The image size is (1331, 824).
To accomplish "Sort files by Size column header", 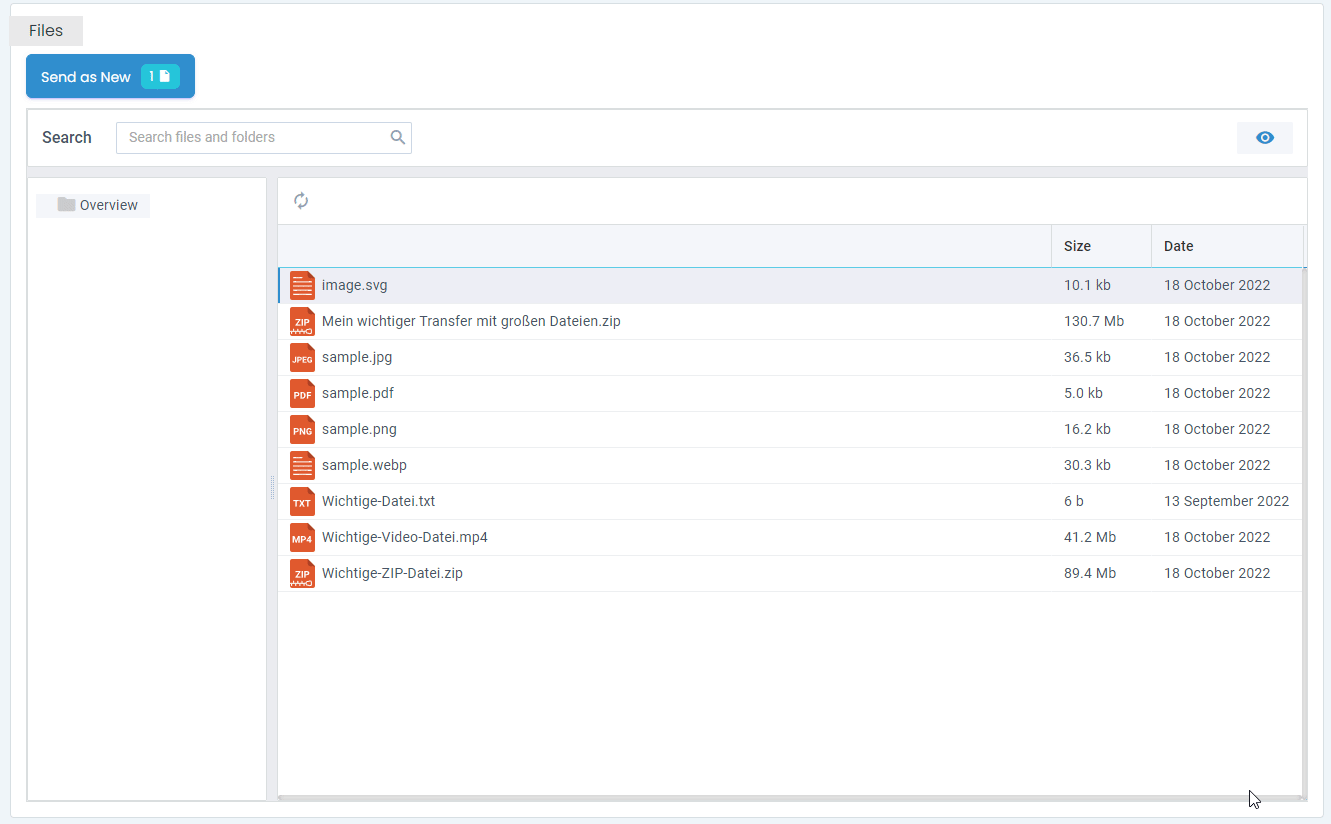I will [1077, 246].
